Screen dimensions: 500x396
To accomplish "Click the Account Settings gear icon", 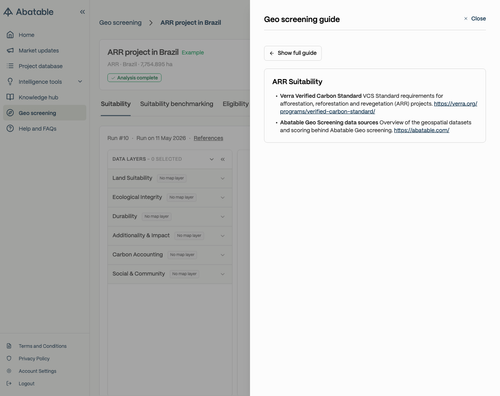I will (x=9, y=371).
